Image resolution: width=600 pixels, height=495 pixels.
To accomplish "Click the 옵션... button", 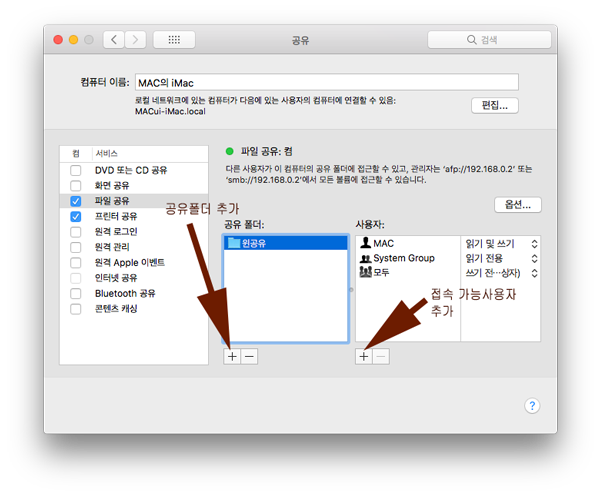I will click(x=518, y=205).
